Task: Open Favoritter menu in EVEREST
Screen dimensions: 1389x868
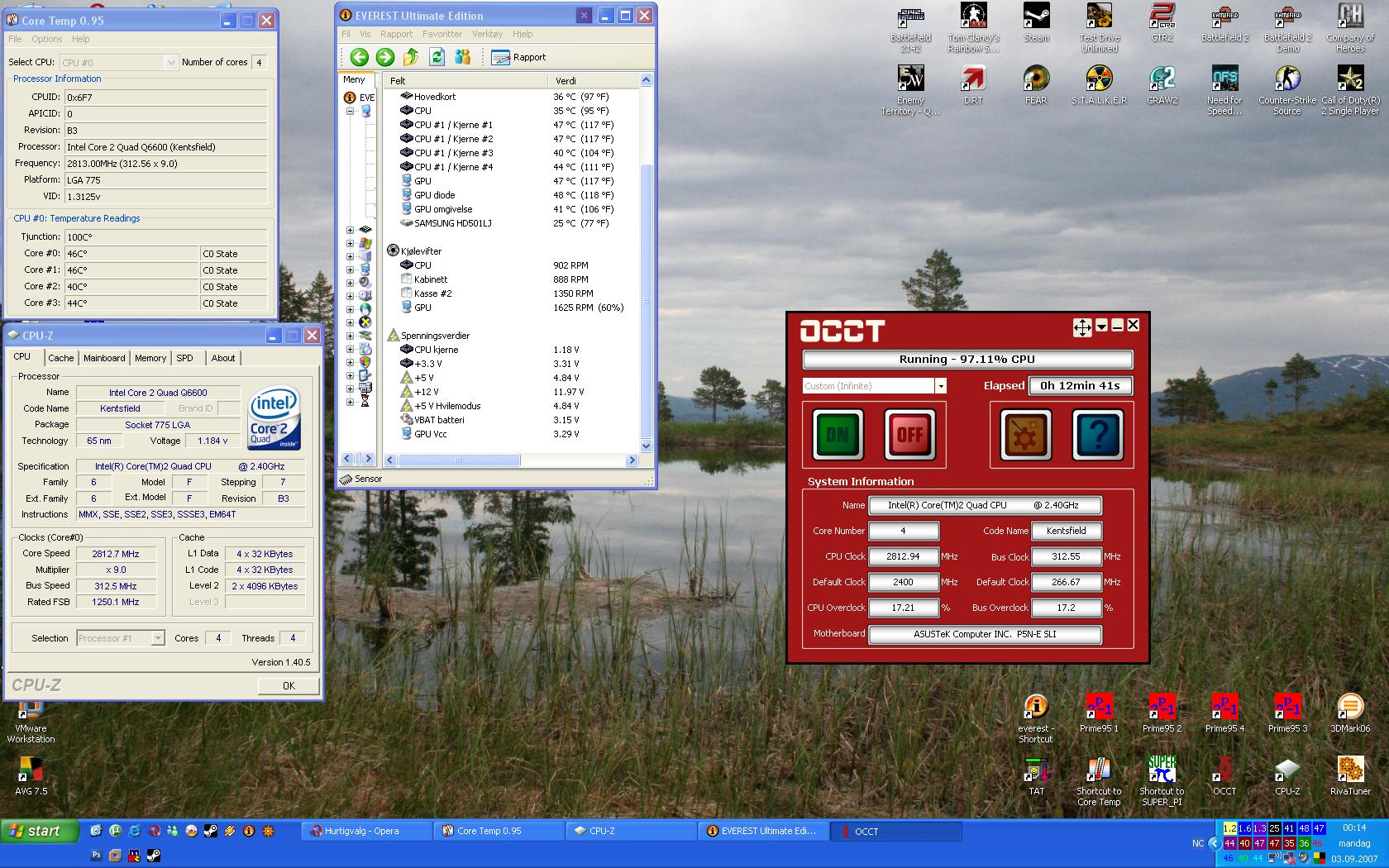Action: pos(442,34)
